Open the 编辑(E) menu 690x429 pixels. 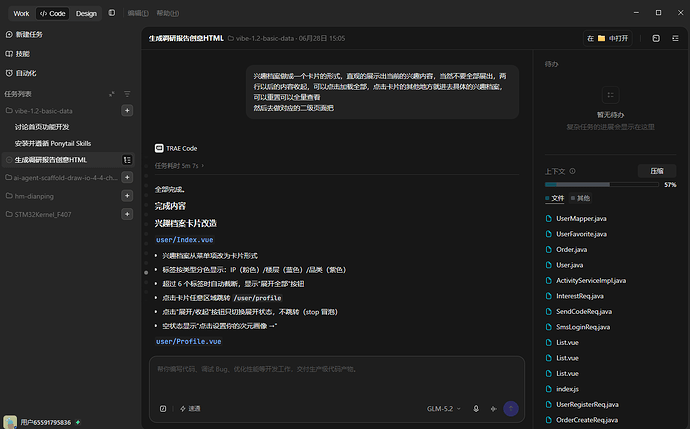[x=138, y=13]
